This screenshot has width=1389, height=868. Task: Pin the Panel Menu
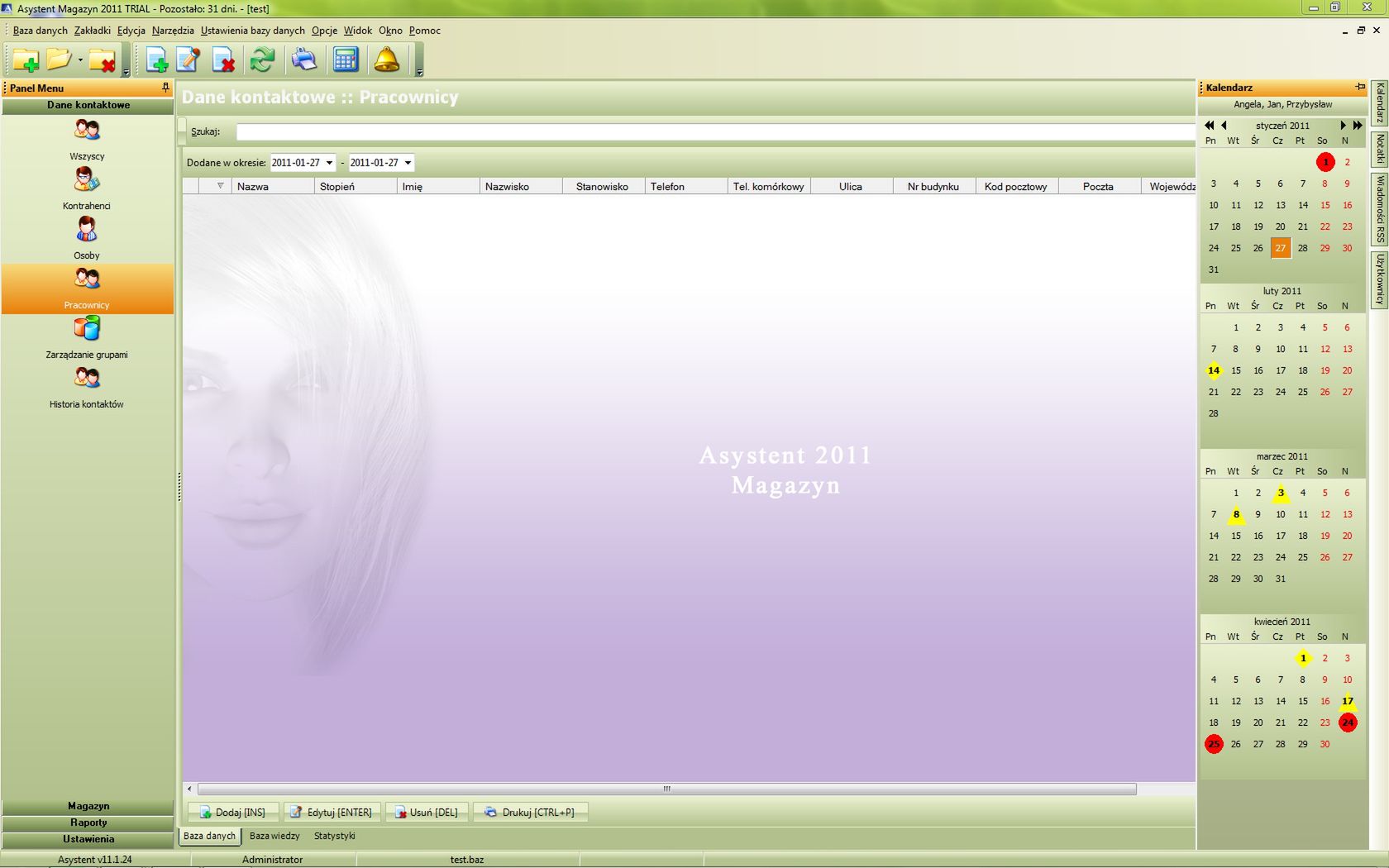(x=165, y=87)
